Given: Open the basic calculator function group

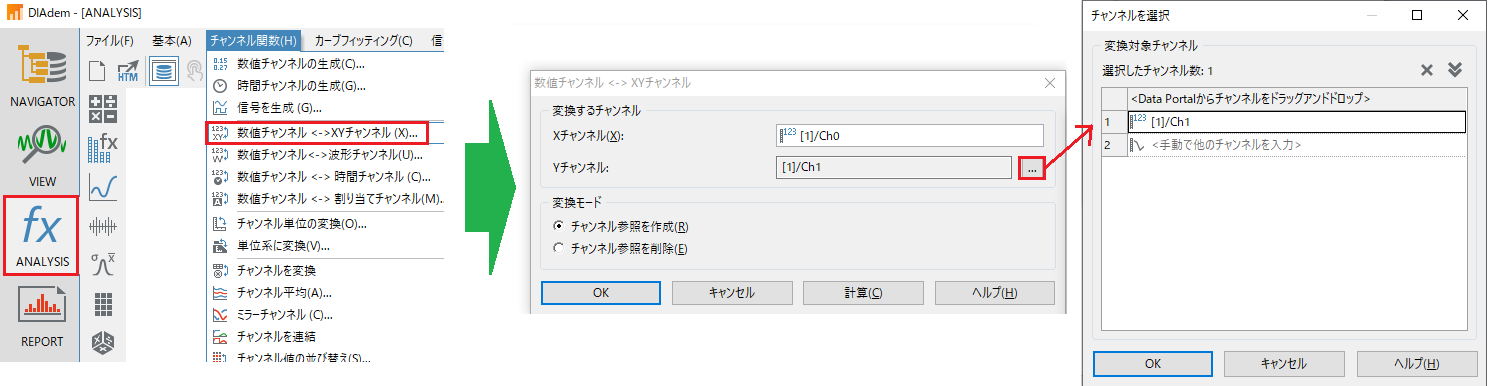Looking at the screenshot, I should [x=103, y=108].
